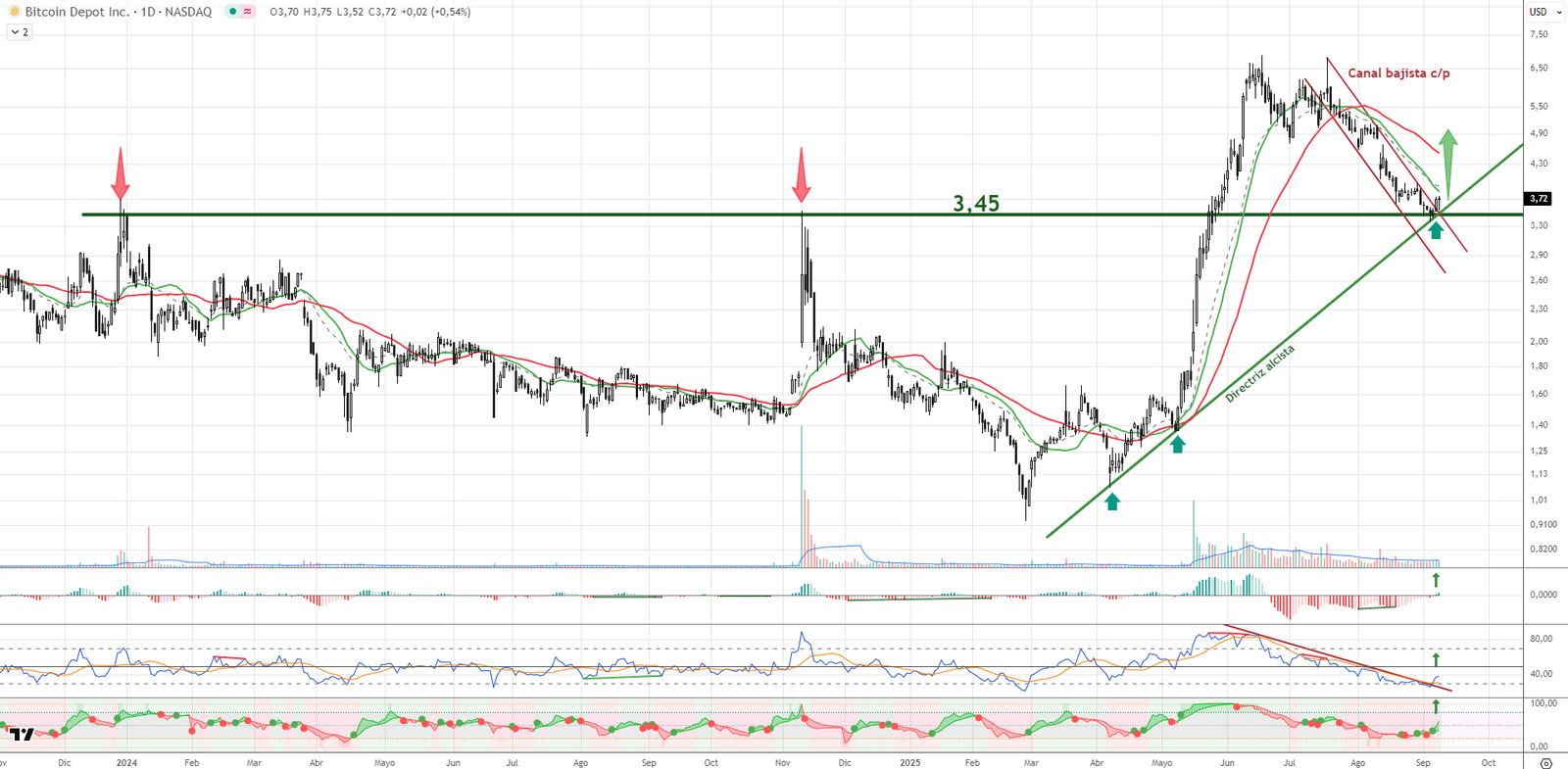Collapse the indicator legend showing 2

point(20,32)
